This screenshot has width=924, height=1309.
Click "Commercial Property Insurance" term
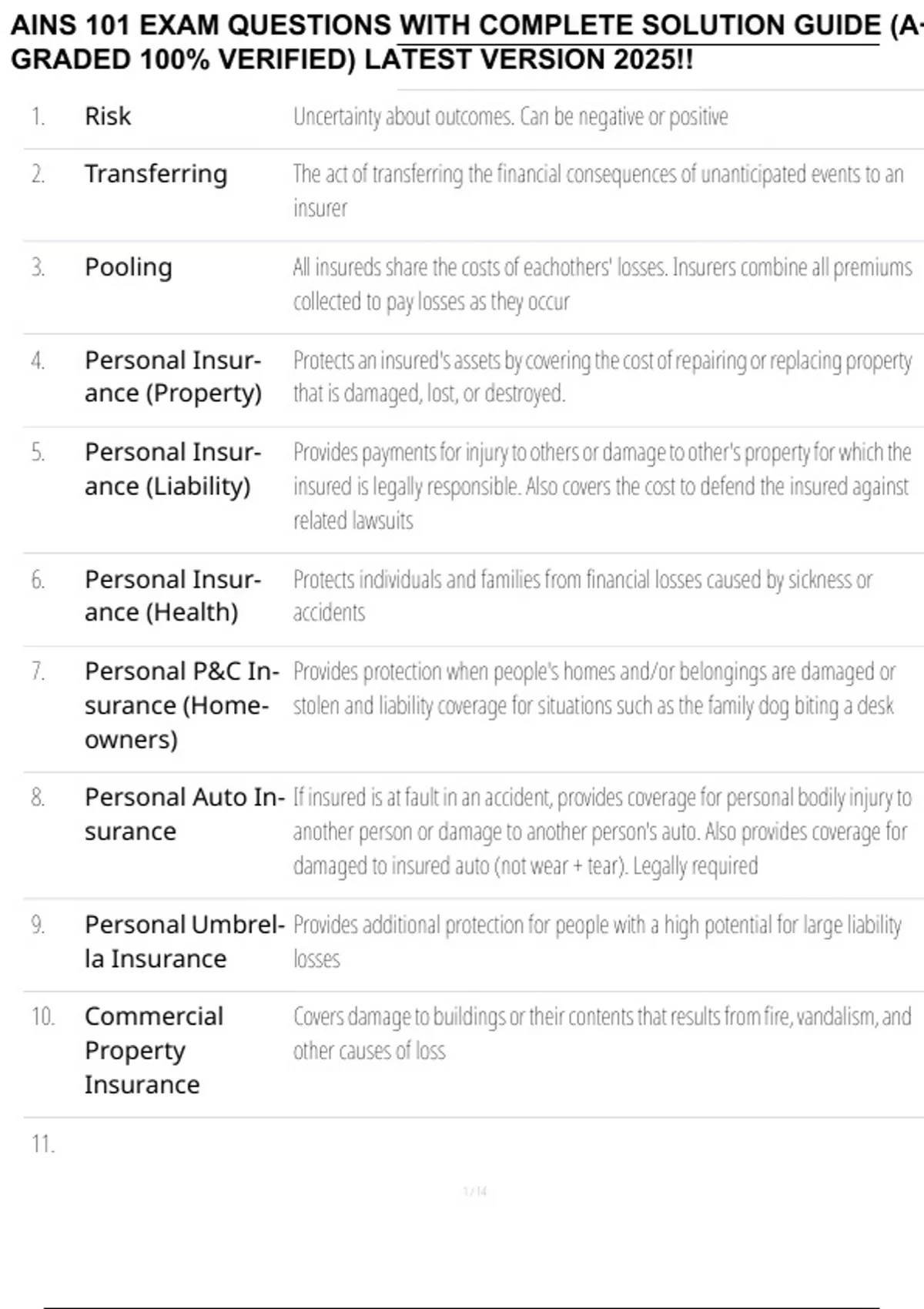[x=154, y=1050]
